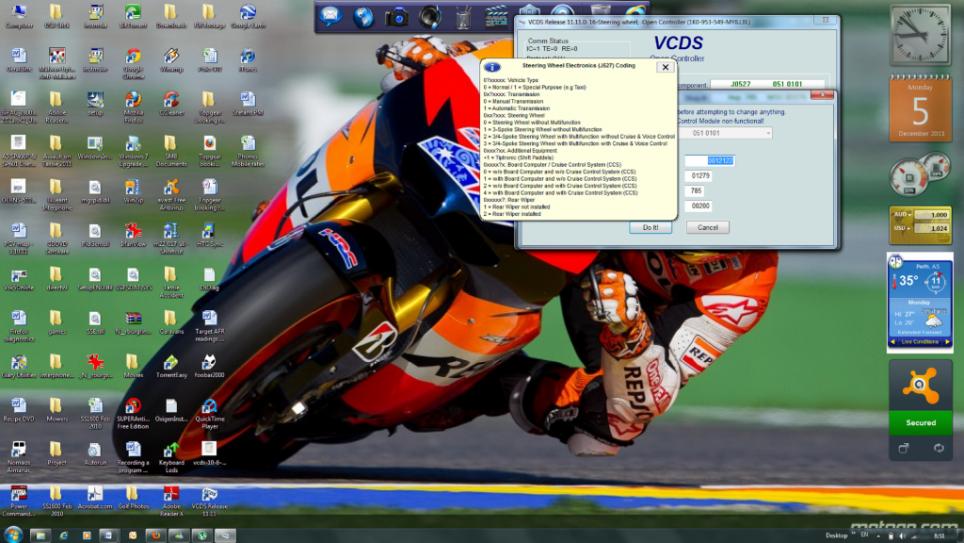Open HTC Sync desktop shortcut
The width and height of the screenshot is (964, 543).
[209, 235]
